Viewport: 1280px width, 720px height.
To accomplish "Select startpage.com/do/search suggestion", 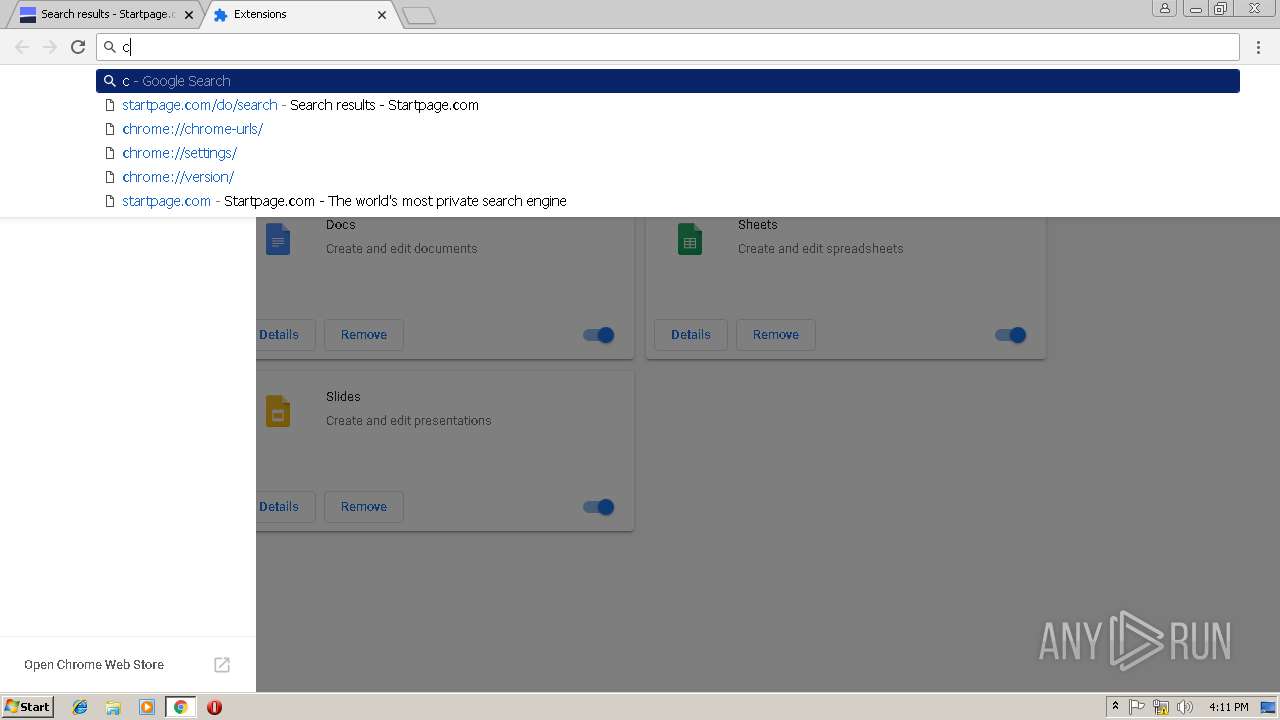I will 668,105.
